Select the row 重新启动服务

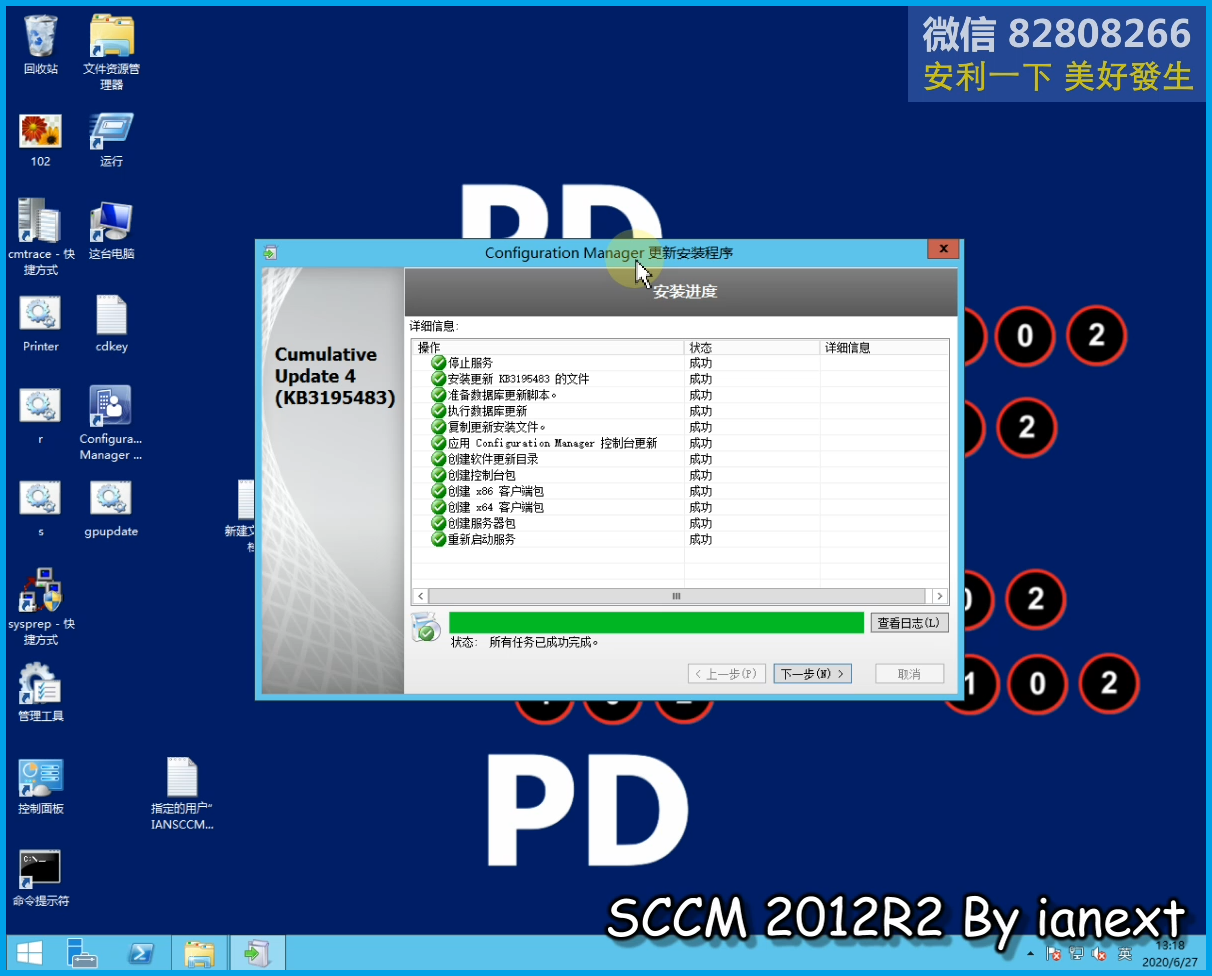coord(680,539)
